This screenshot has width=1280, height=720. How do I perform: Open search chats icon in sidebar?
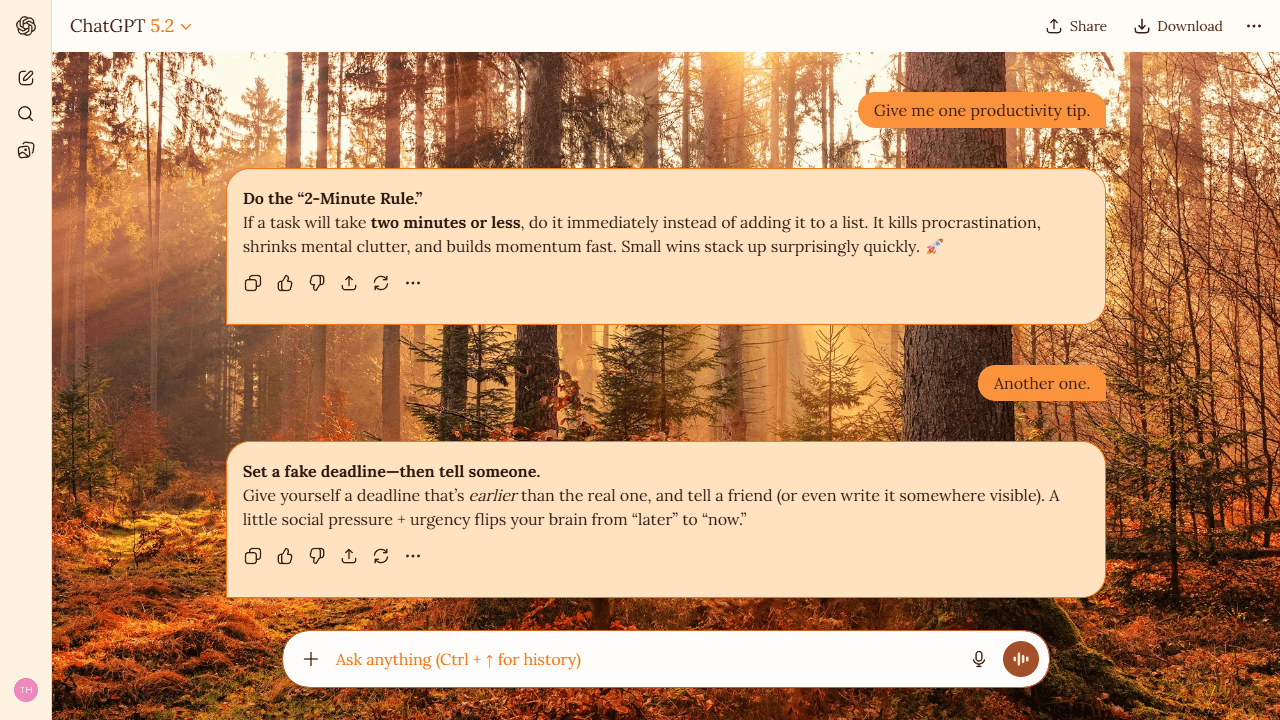pyautogui.click(x=26, y=114)
